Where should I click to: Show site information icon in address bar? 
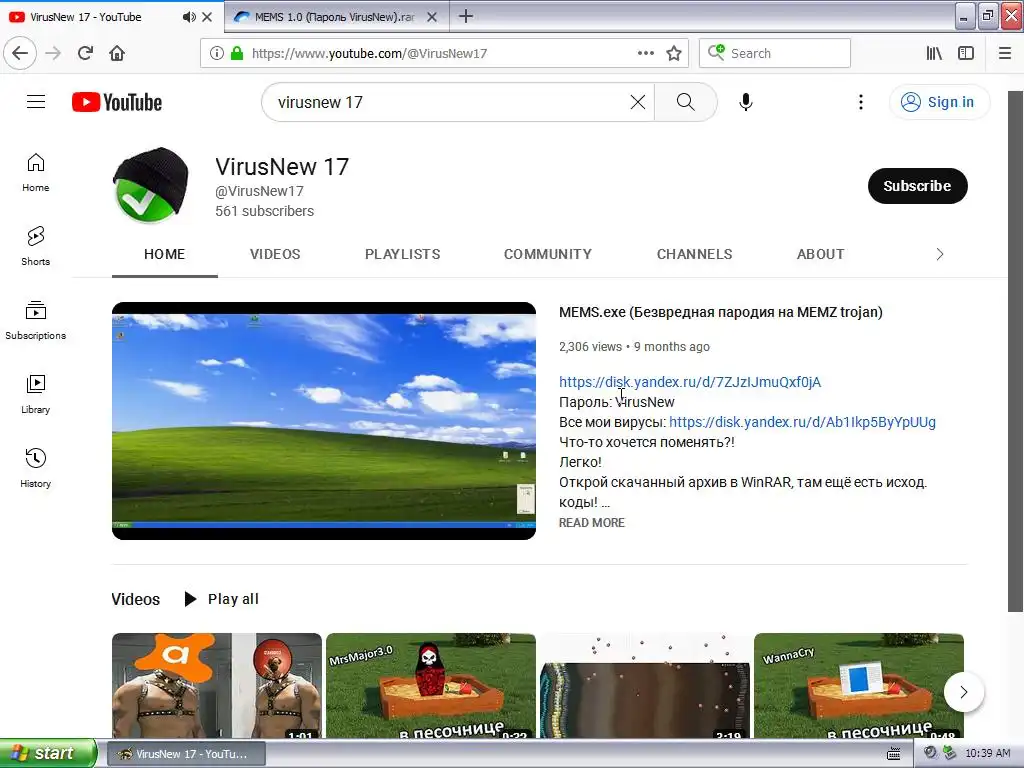(x=217, y=54)
